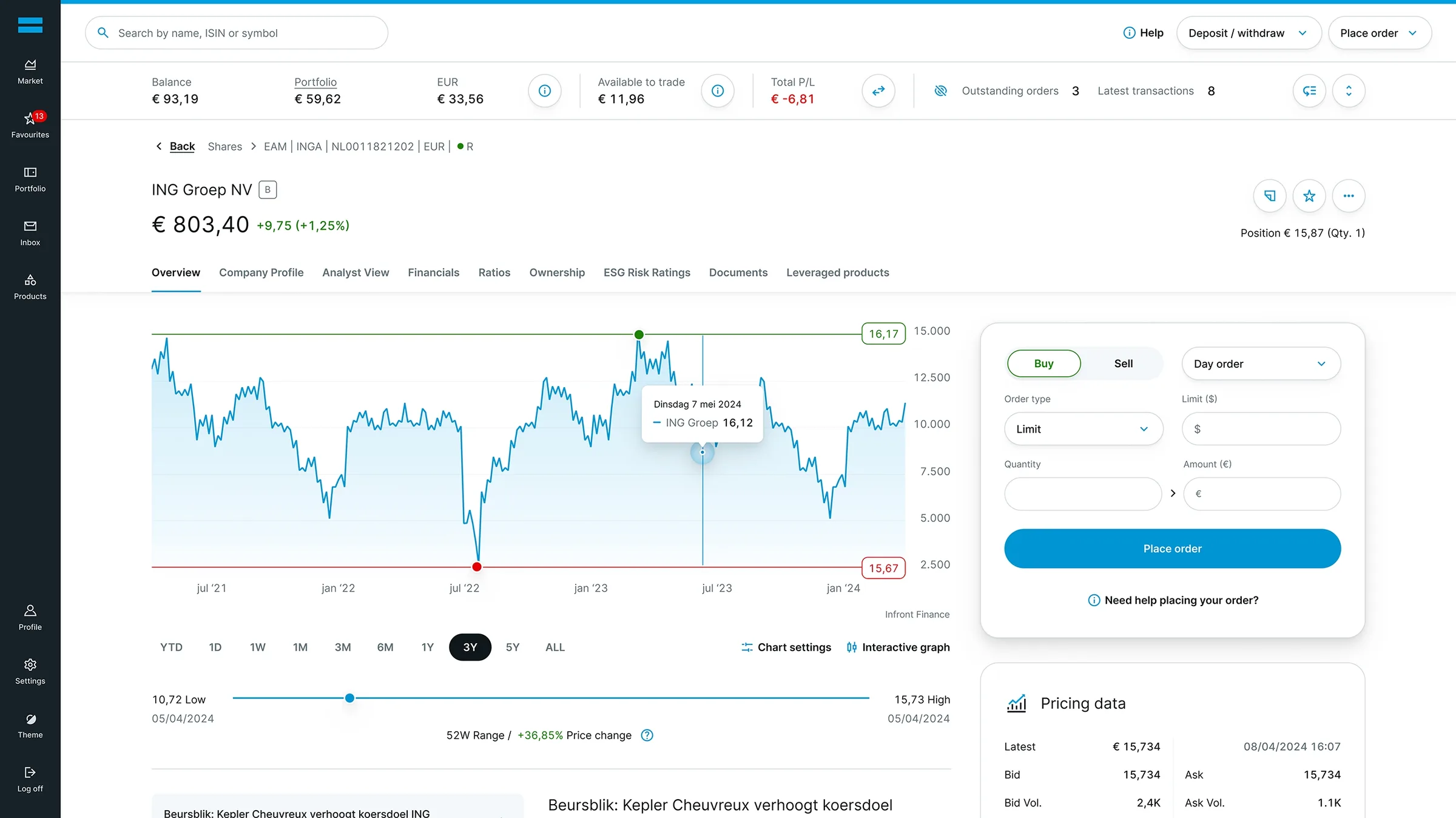The height and width of the screenshot is (818, 1456).
Task: Open Ratios tab
Action: 494,272
